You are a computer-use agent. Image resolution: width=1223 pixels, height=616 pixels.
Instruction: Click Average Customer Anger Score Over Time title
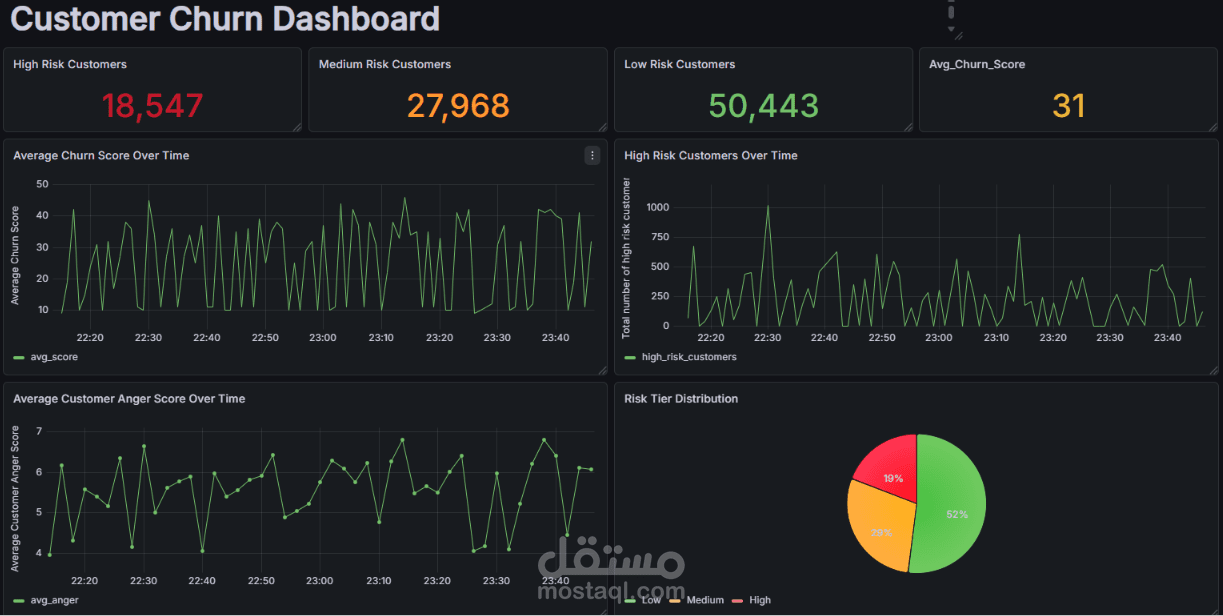click(x=129, y=398)
